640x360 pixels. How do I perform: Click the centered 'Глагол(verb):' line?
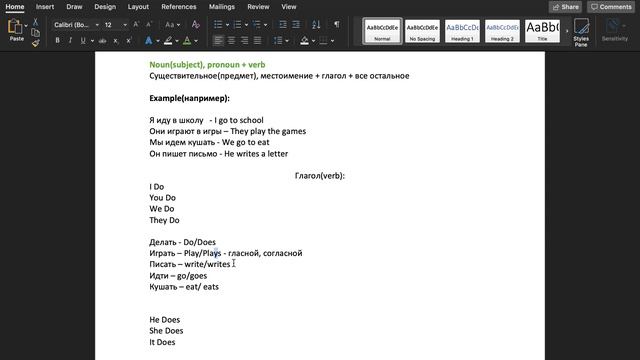pos(320,176)
